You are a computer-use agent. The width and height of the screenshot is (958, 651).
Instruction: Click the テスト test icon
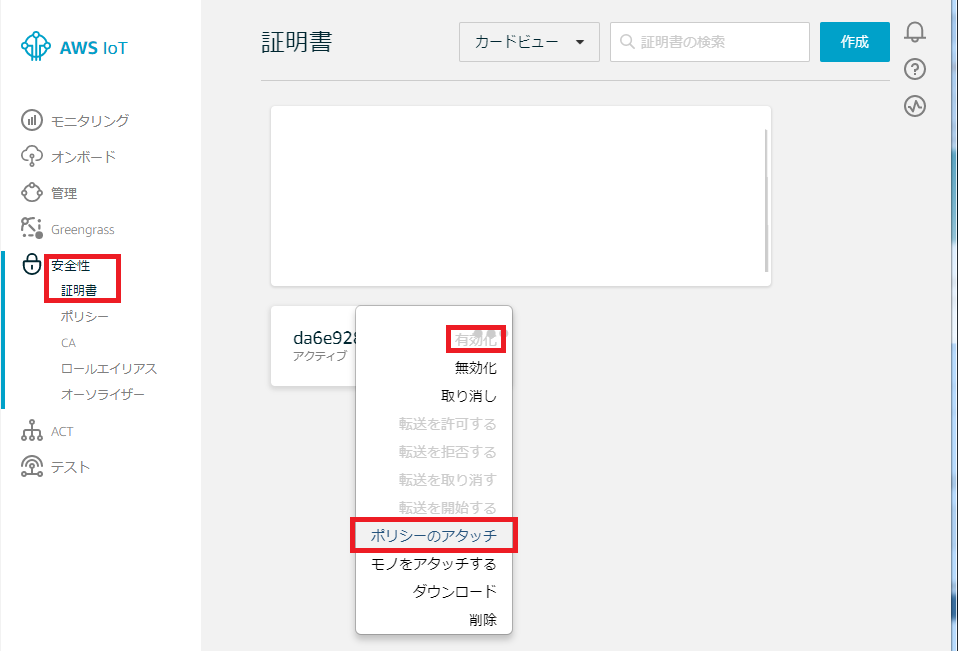32,467
